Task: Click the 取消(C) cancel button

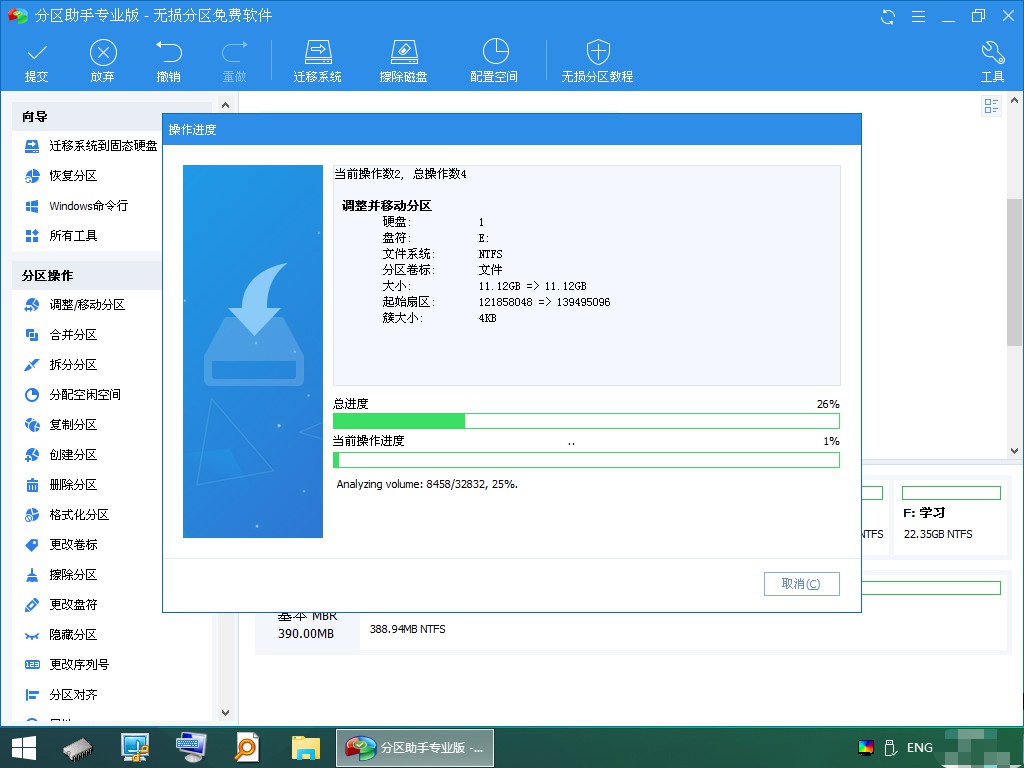Action: (x=801, y=584)
